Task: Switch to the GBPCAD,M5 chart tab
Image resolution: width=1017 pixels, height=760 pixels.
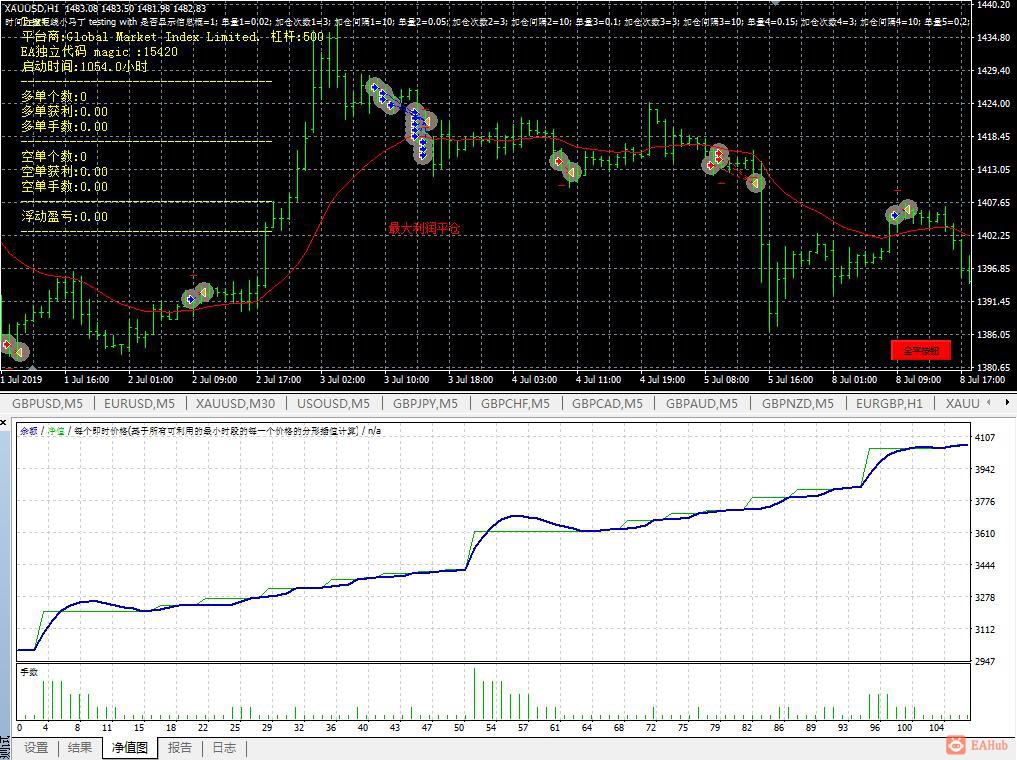Action: pos(607,403)
